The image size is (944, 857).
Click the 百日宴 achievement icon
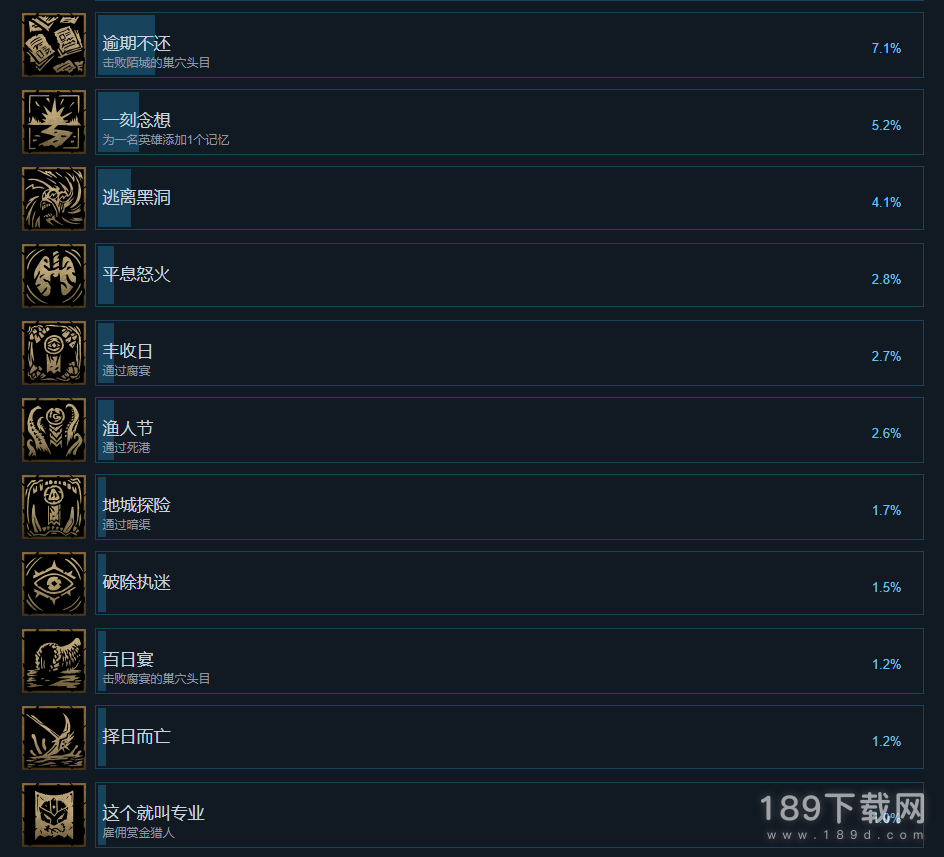point(54,661)
